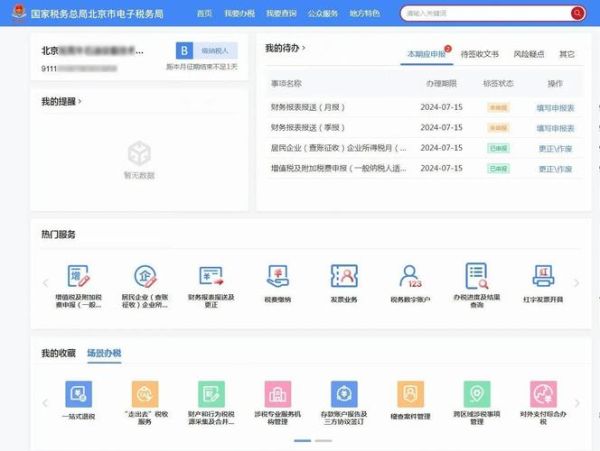The image size is (600, 451).
Task: Select the 本期应申报 tab
Action: [427, 54]
